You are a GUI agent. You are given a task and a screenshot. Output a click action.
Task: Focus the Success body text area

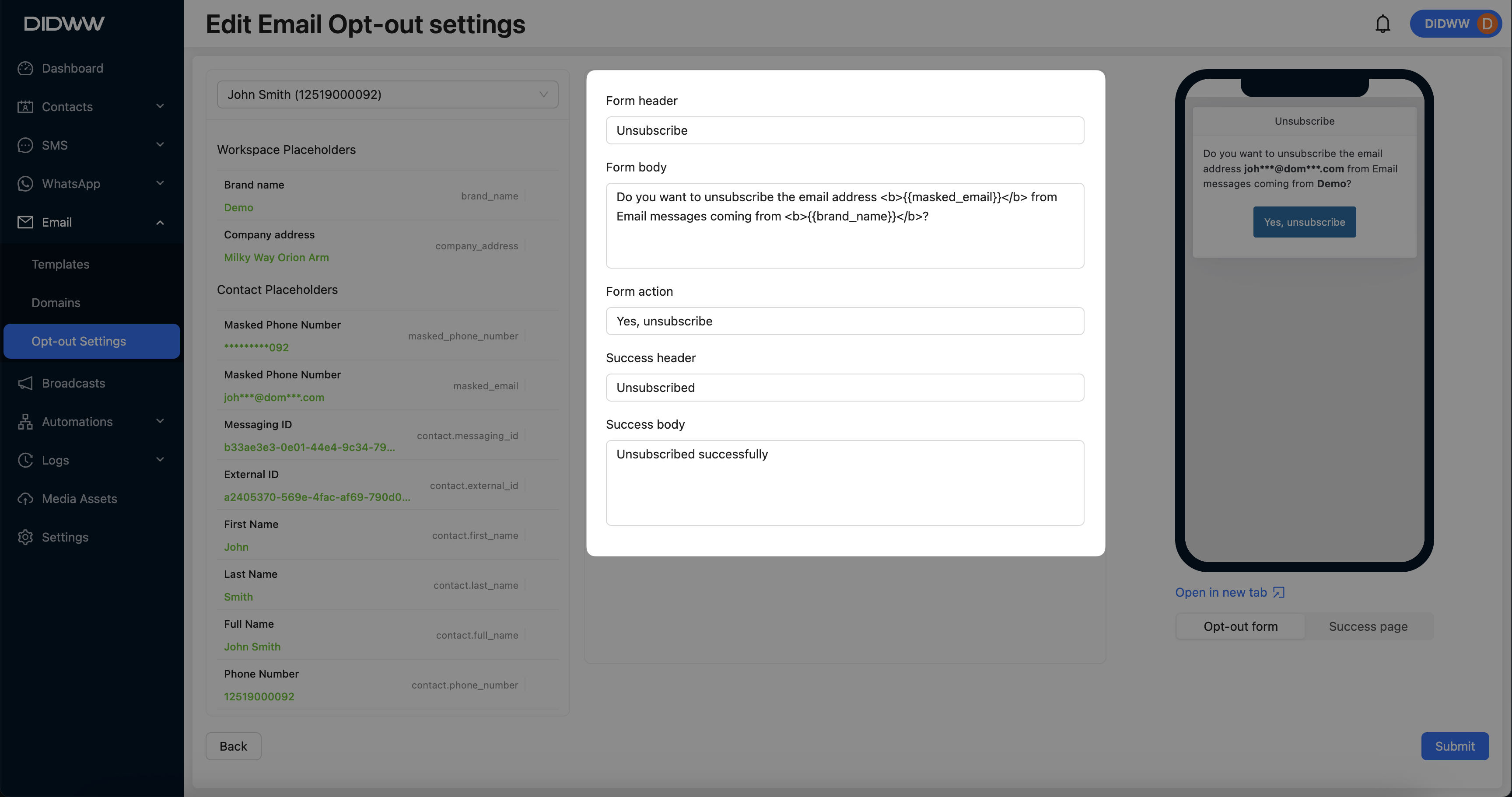coord(845,482)
